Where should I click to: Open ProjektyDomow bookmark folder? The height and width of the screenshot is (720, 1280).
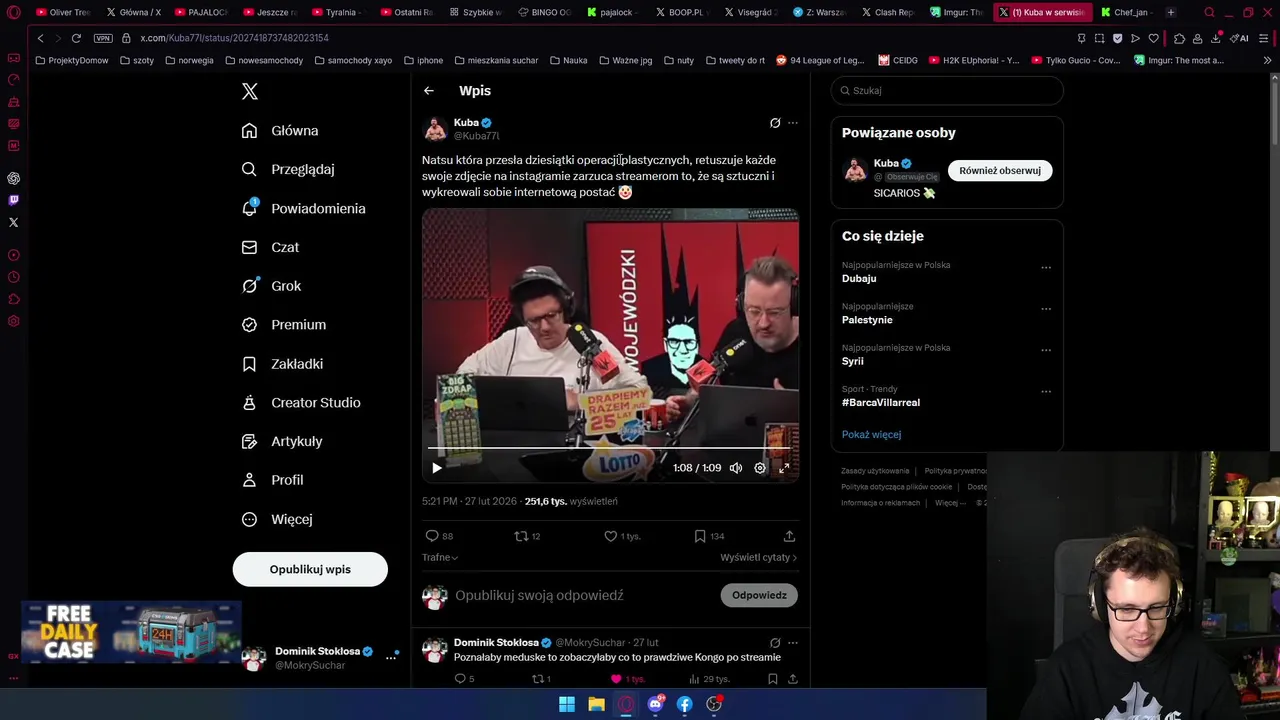(72, 60)
